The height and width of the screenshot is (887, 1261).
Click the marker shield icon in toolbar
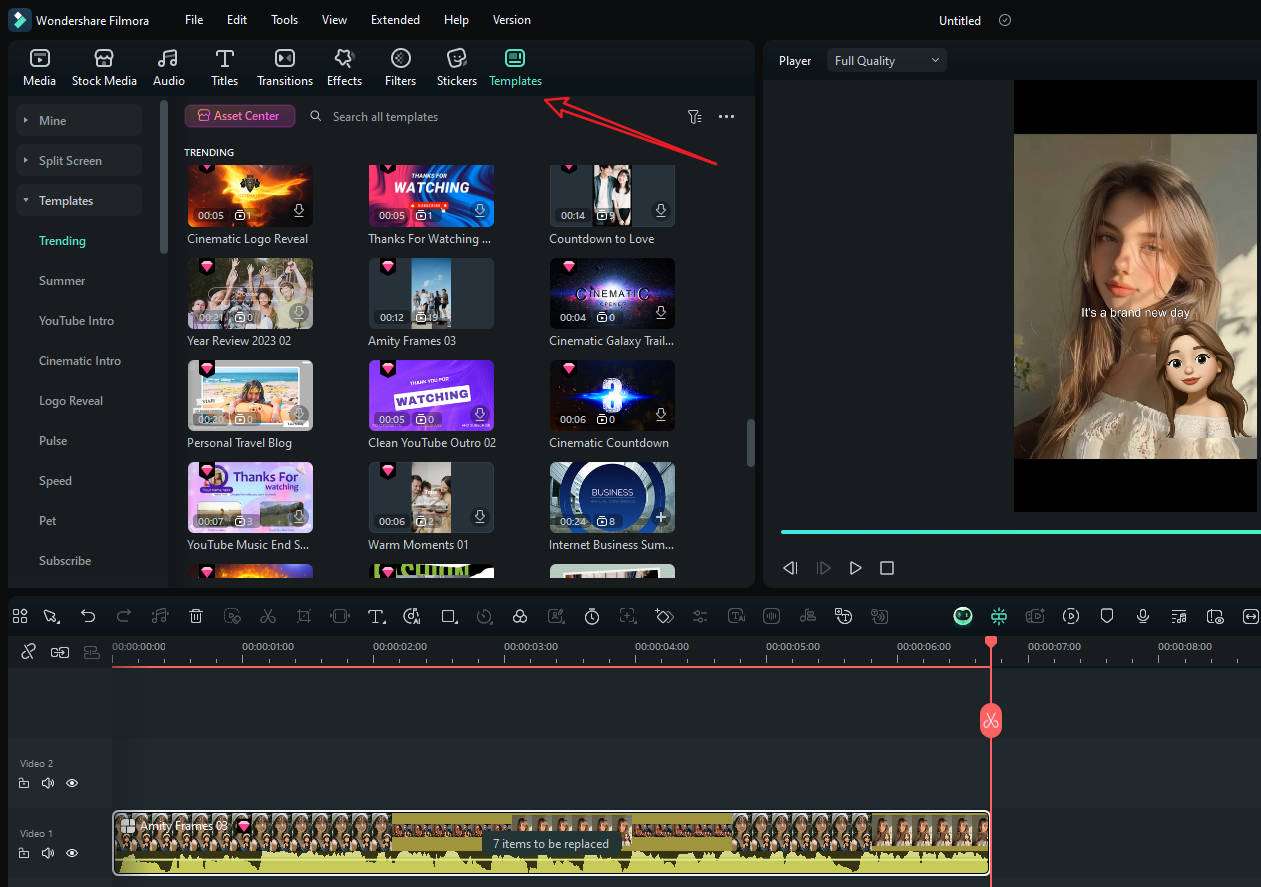point(1107,616)
